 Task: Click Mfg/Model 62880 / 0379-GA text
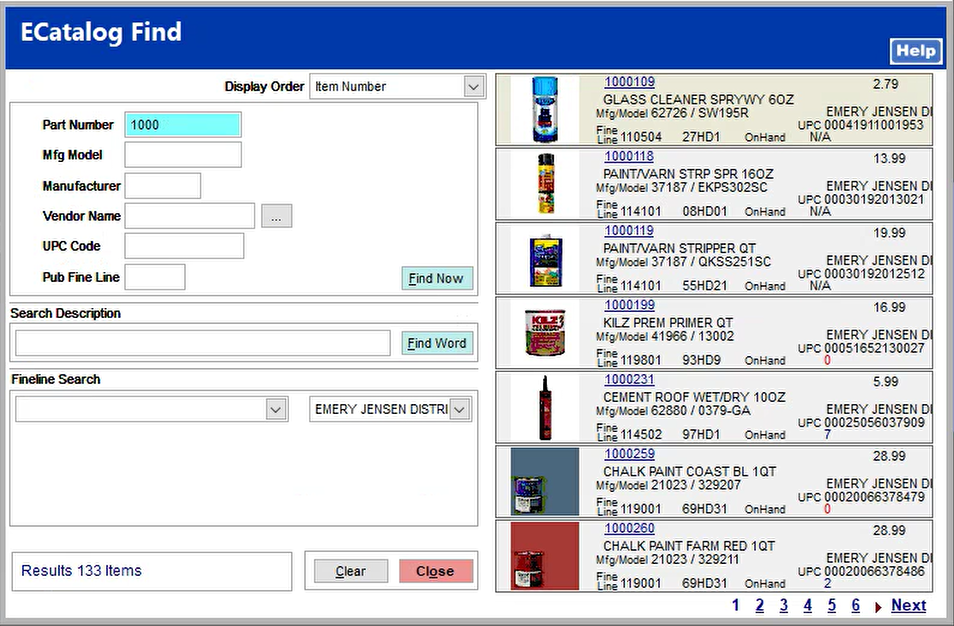pos(673,411)
